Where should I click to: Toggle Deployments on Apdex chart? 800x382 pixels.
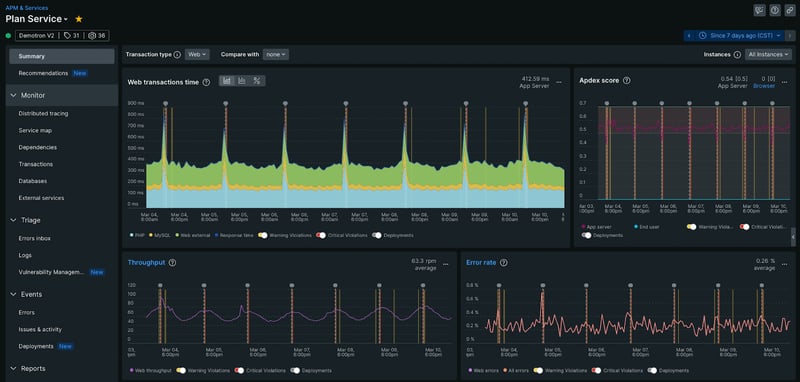coord(586,236)
